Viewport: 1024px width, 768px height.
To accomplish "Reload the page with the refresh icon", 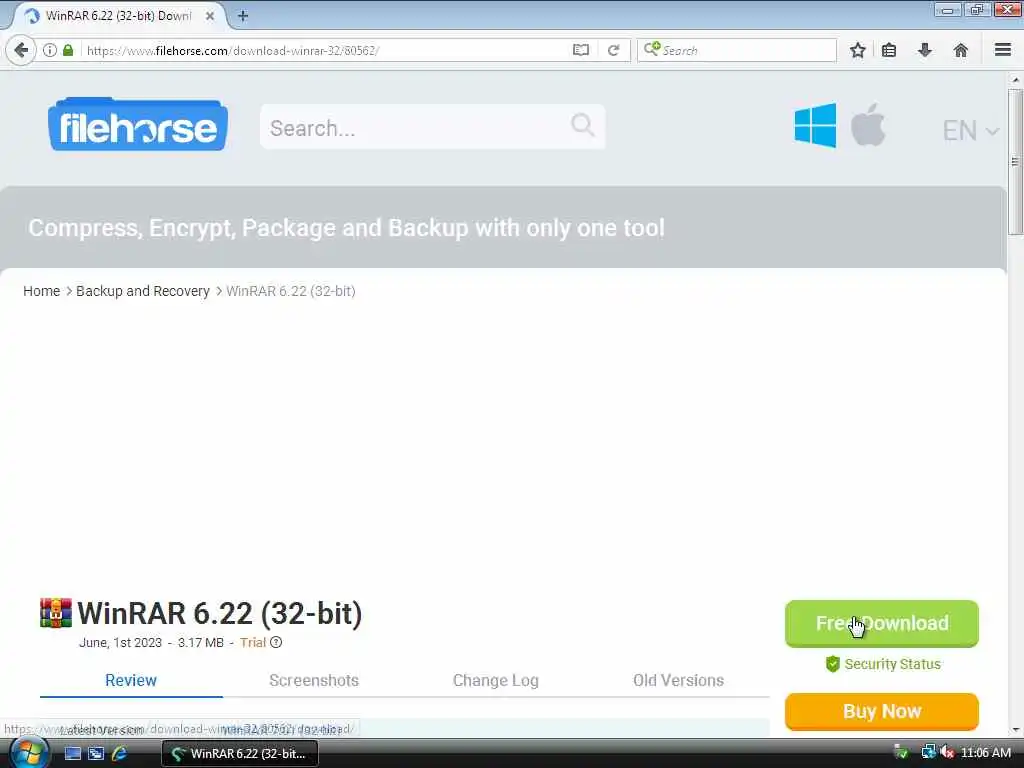I will (x=613, y=50).
